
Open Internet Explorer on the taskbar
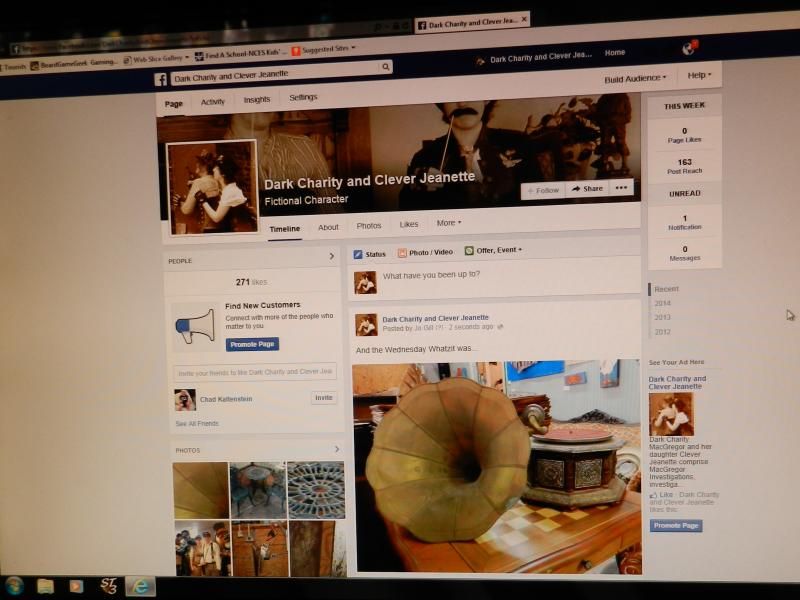click(x=140, y=586)
